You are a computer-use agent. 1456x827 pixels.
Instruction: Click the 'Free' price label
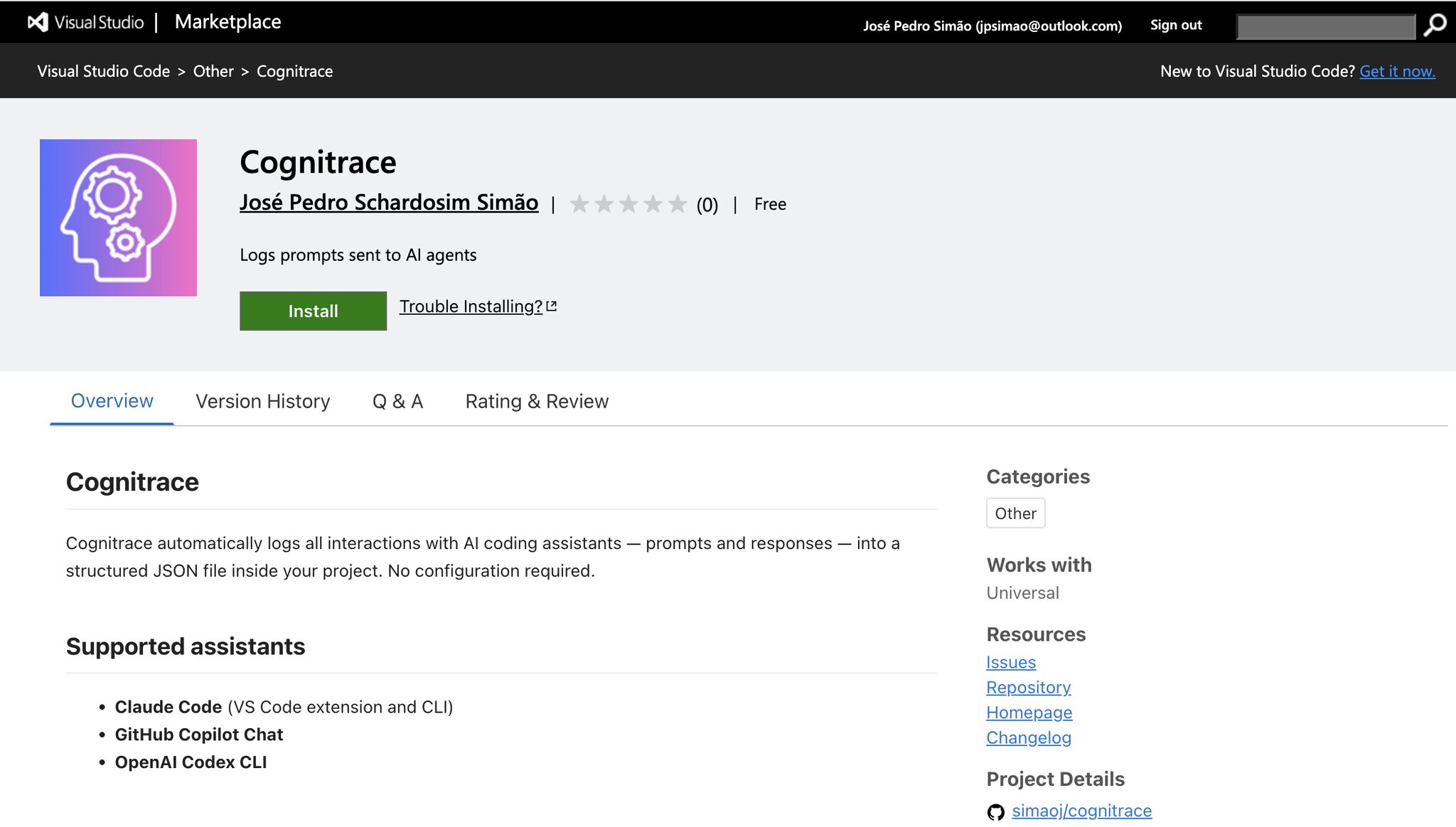pyautogui.click(x=770, y=204)
